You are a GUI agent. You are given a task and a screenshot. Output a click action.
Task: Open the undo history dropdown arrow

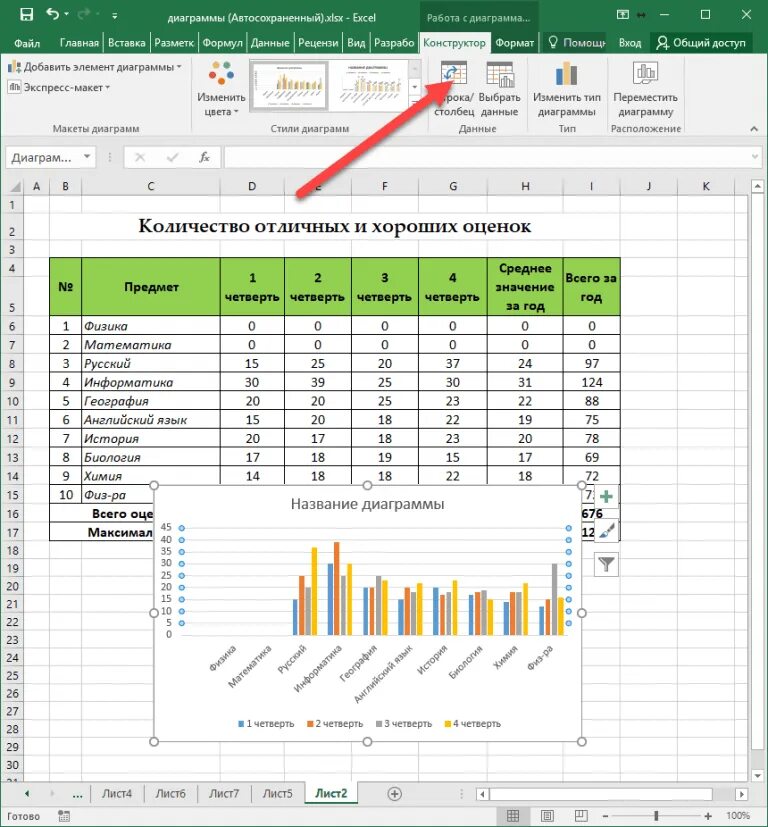tap(66, 14)
